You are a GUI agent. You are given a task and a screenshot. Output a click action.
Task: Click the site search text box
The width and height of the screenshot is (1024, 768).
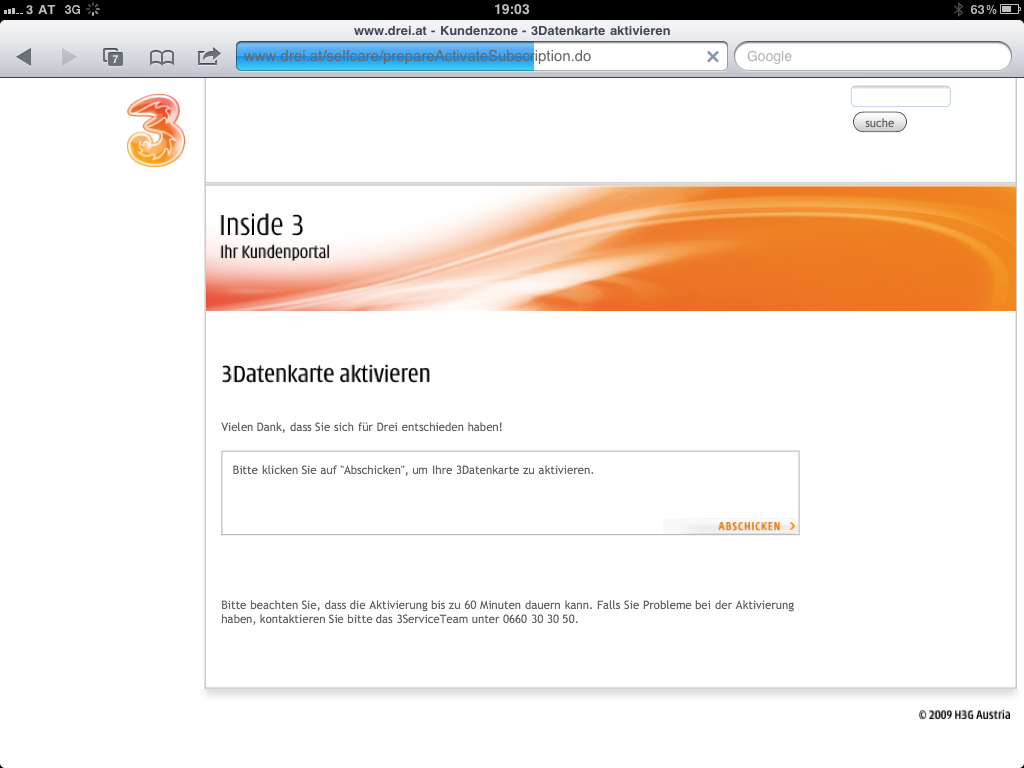pos(900,97)
